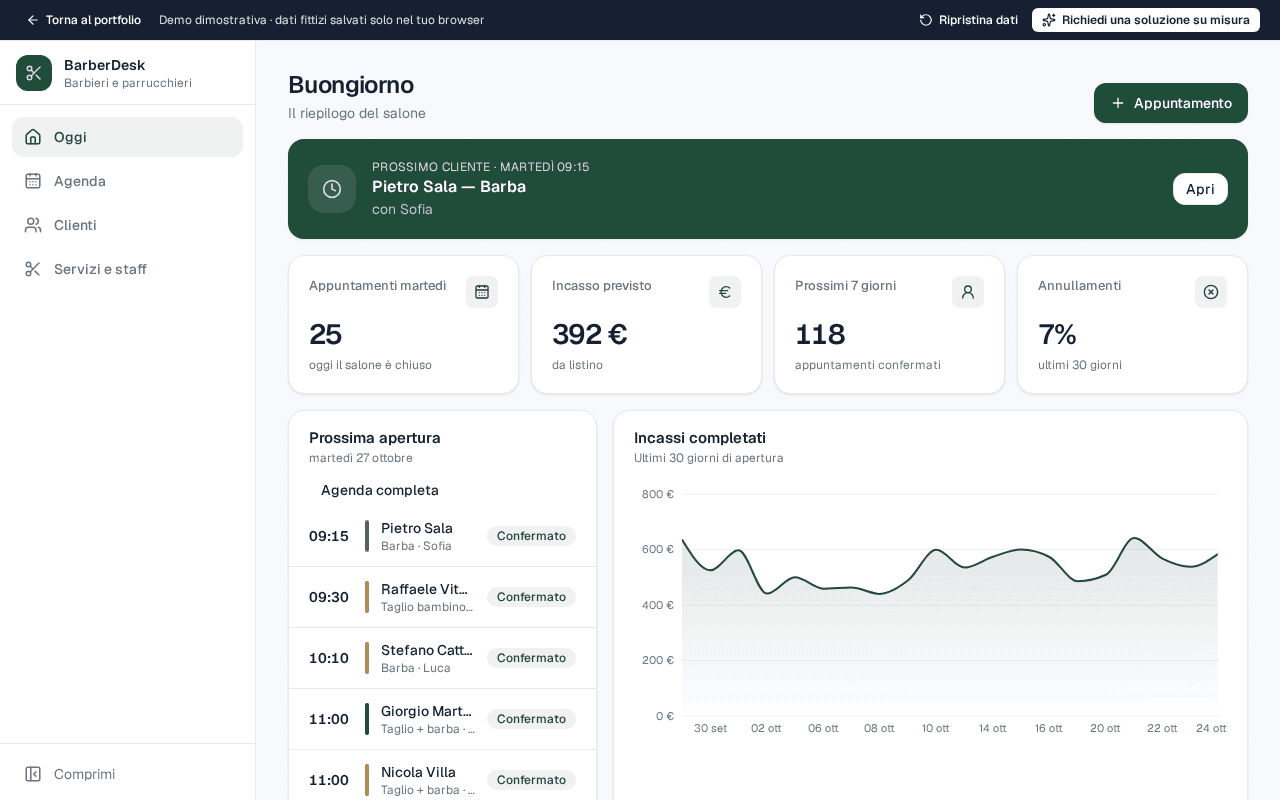Click the clock icon in next client banner

tap(332, 189)
